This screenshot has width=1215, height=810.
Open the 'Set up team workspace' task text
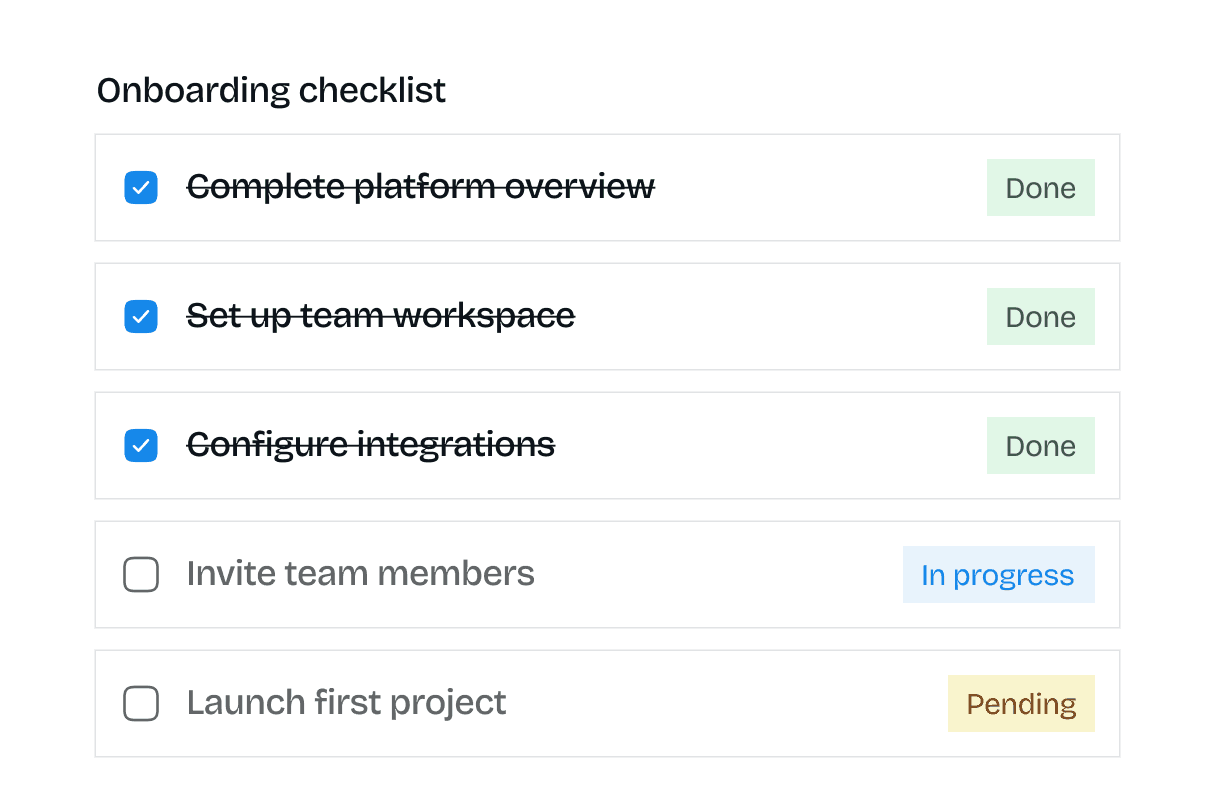[380, 316]
